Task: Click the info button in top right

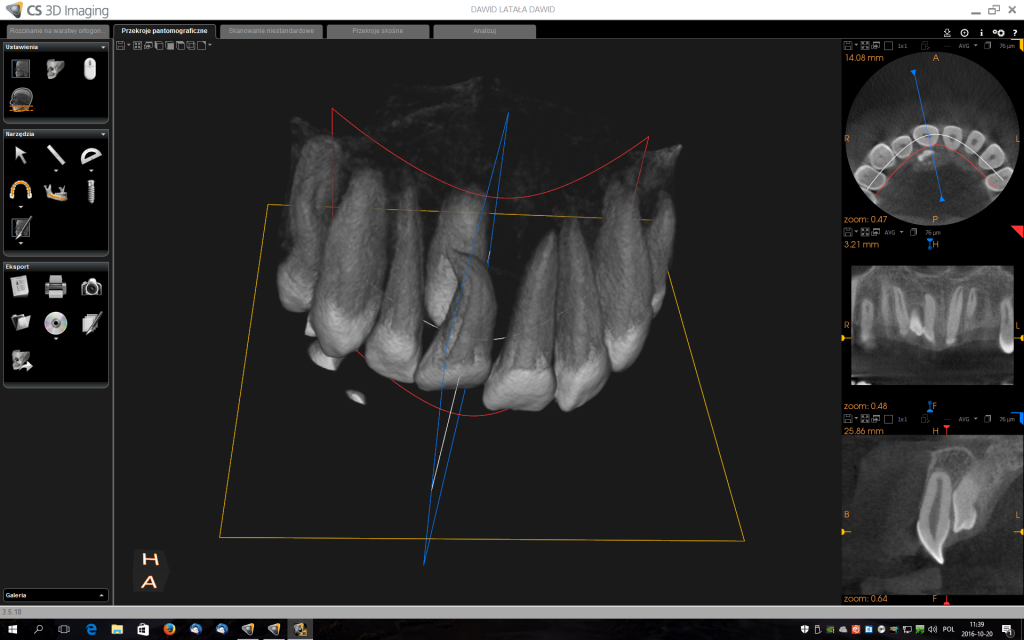Action: pos(981,32)
